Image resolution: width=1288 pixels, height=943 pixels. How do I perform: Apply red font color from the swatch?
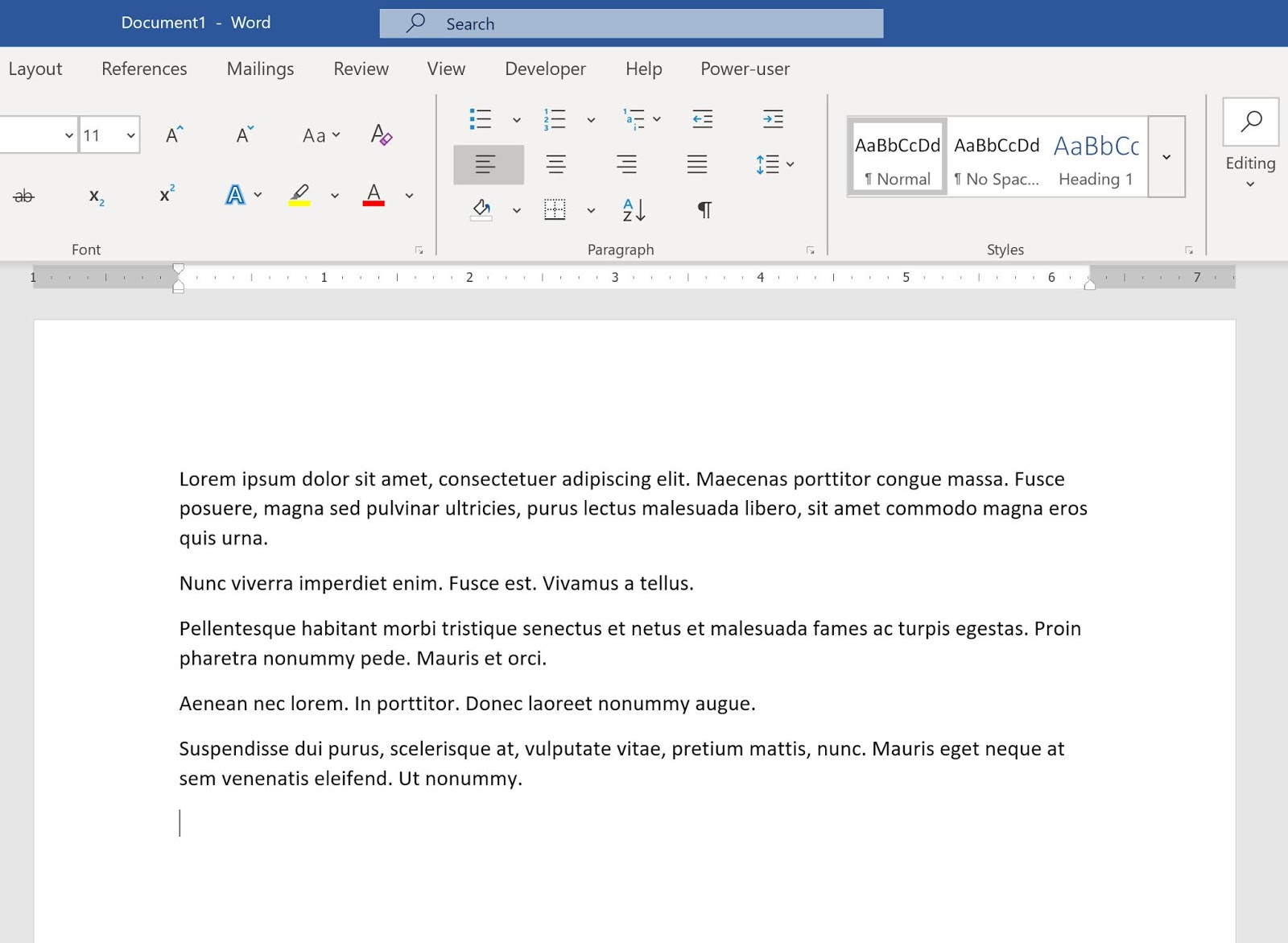pyautogui.click(x=373, y=196)
